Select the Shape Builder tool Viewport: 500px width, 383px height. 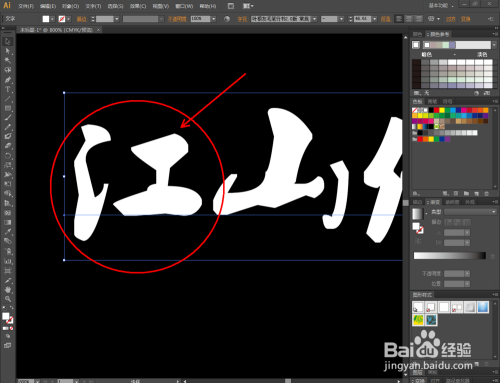(8, 193)
